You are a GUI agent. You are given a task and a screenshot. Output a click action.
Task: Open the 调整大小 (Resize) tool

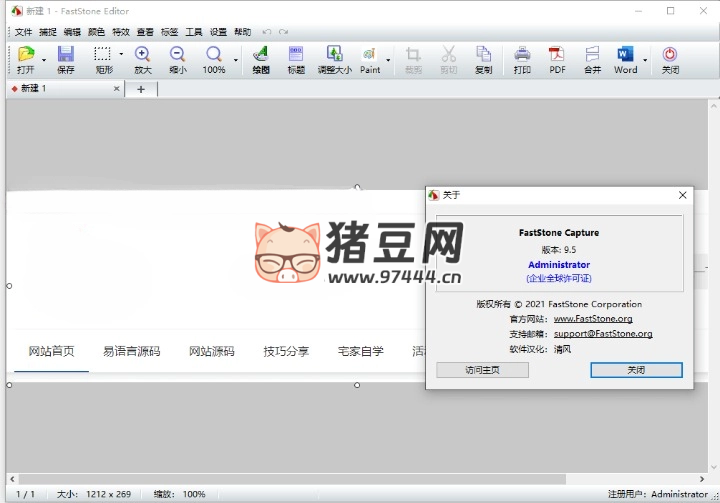tap(334, 59)
